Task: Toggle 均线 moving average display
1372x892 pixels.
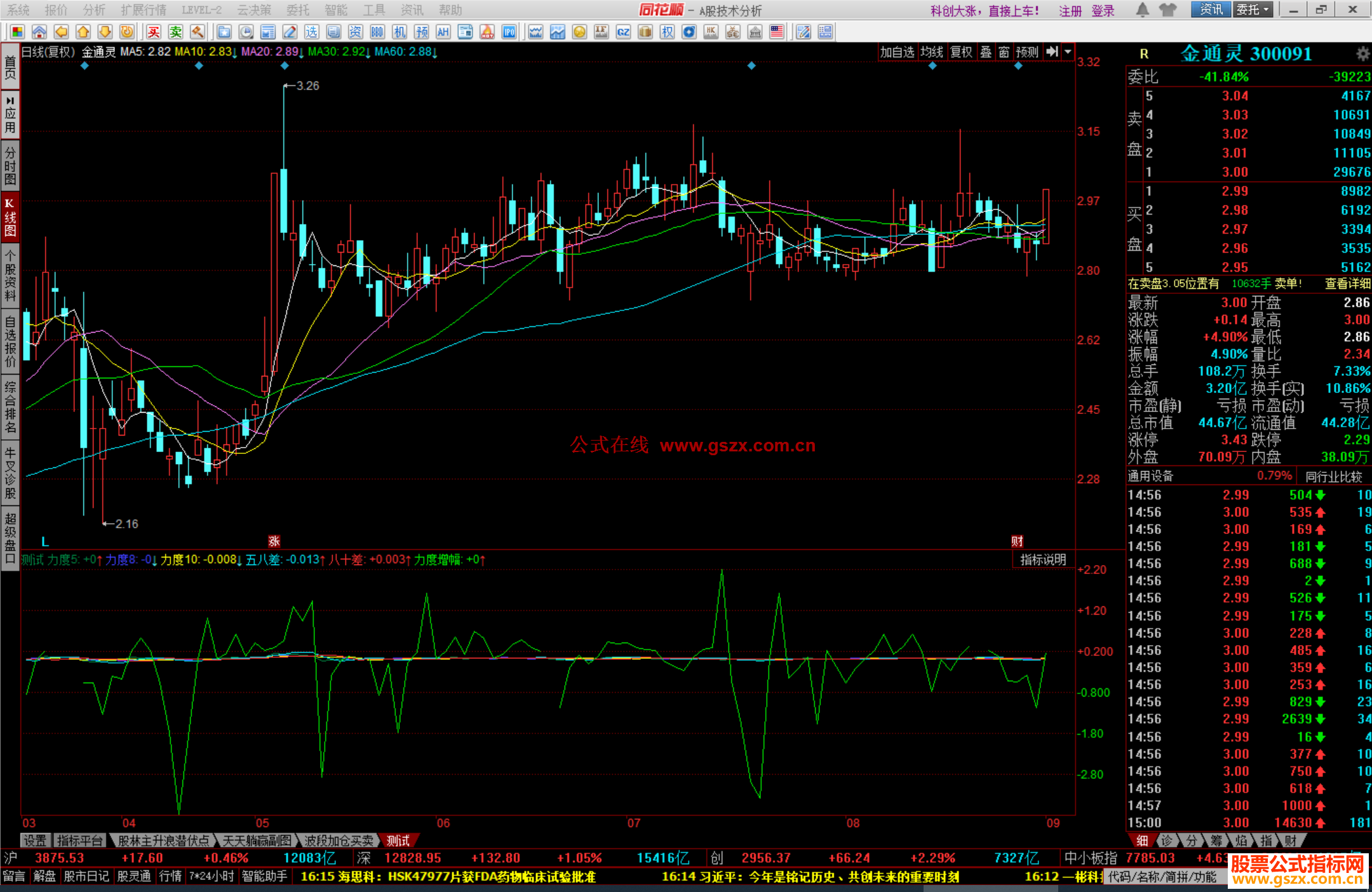Action: 932,52
